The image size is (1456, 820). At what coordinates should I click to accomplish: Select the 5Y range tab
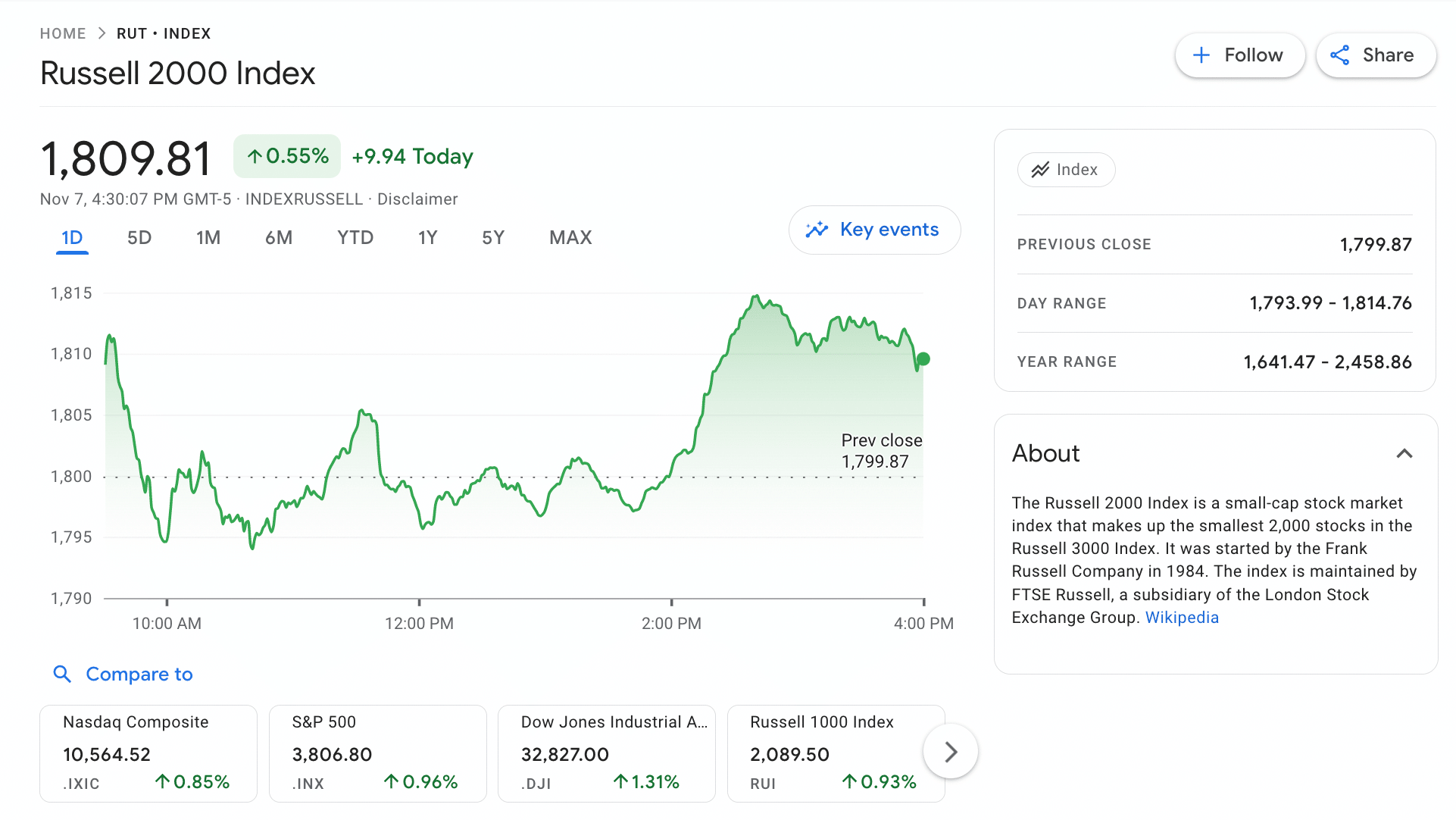[x=493, y=238]
